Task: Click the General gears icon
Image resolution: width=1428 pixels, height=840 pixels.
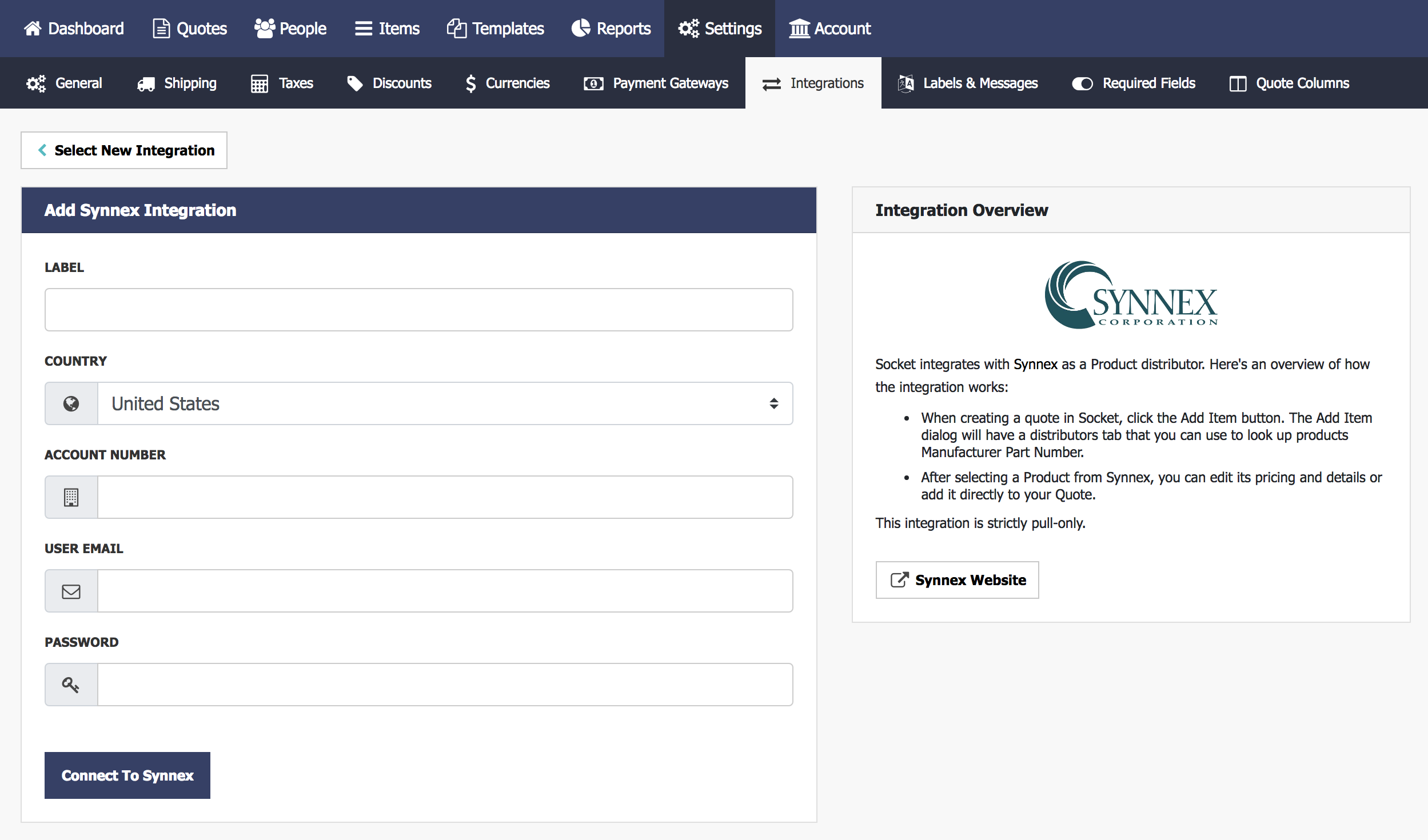Action: point(36,83)
